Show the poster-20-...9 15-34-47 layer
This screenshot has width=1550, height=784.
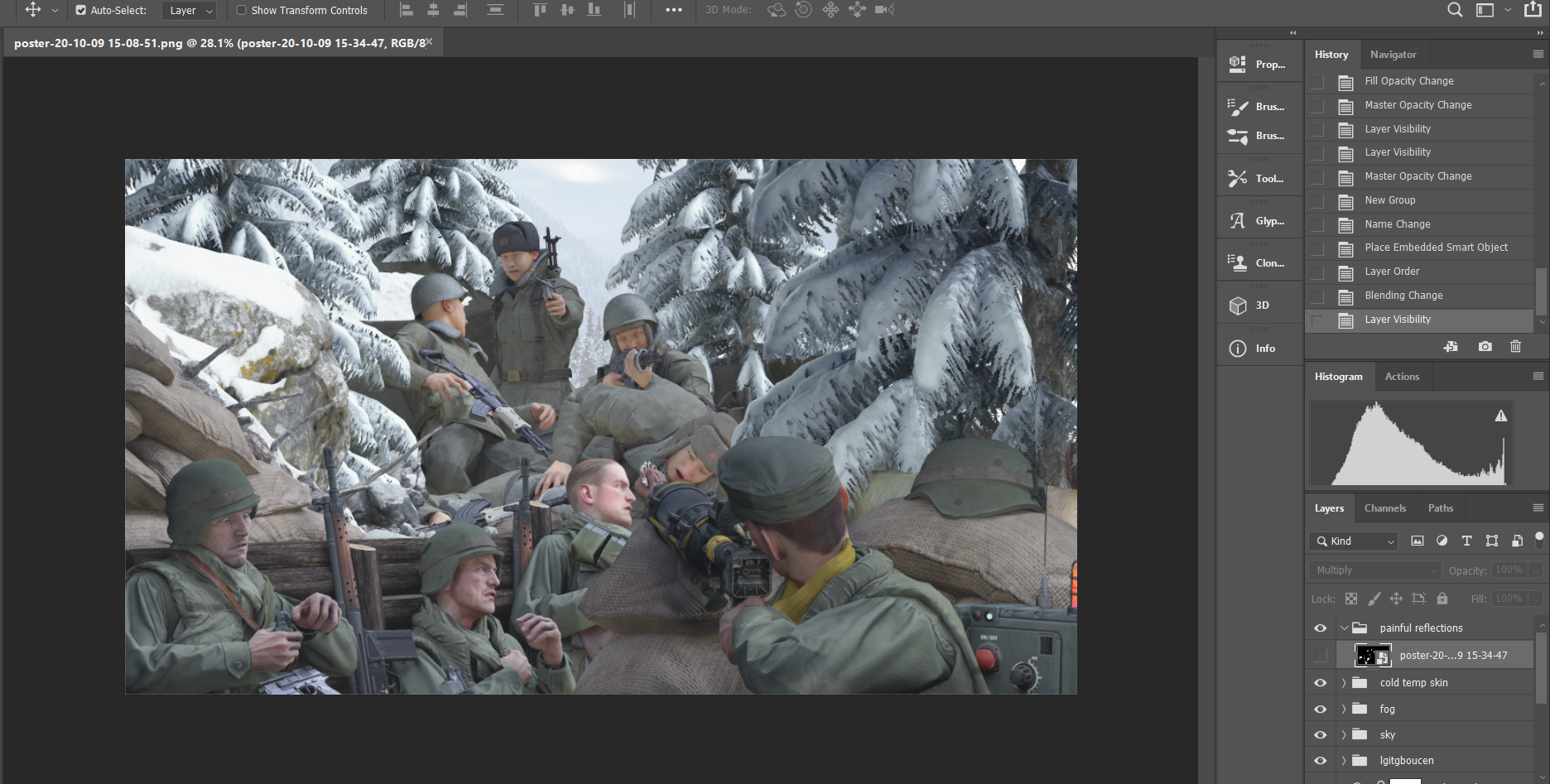(x=1321, y=656)
